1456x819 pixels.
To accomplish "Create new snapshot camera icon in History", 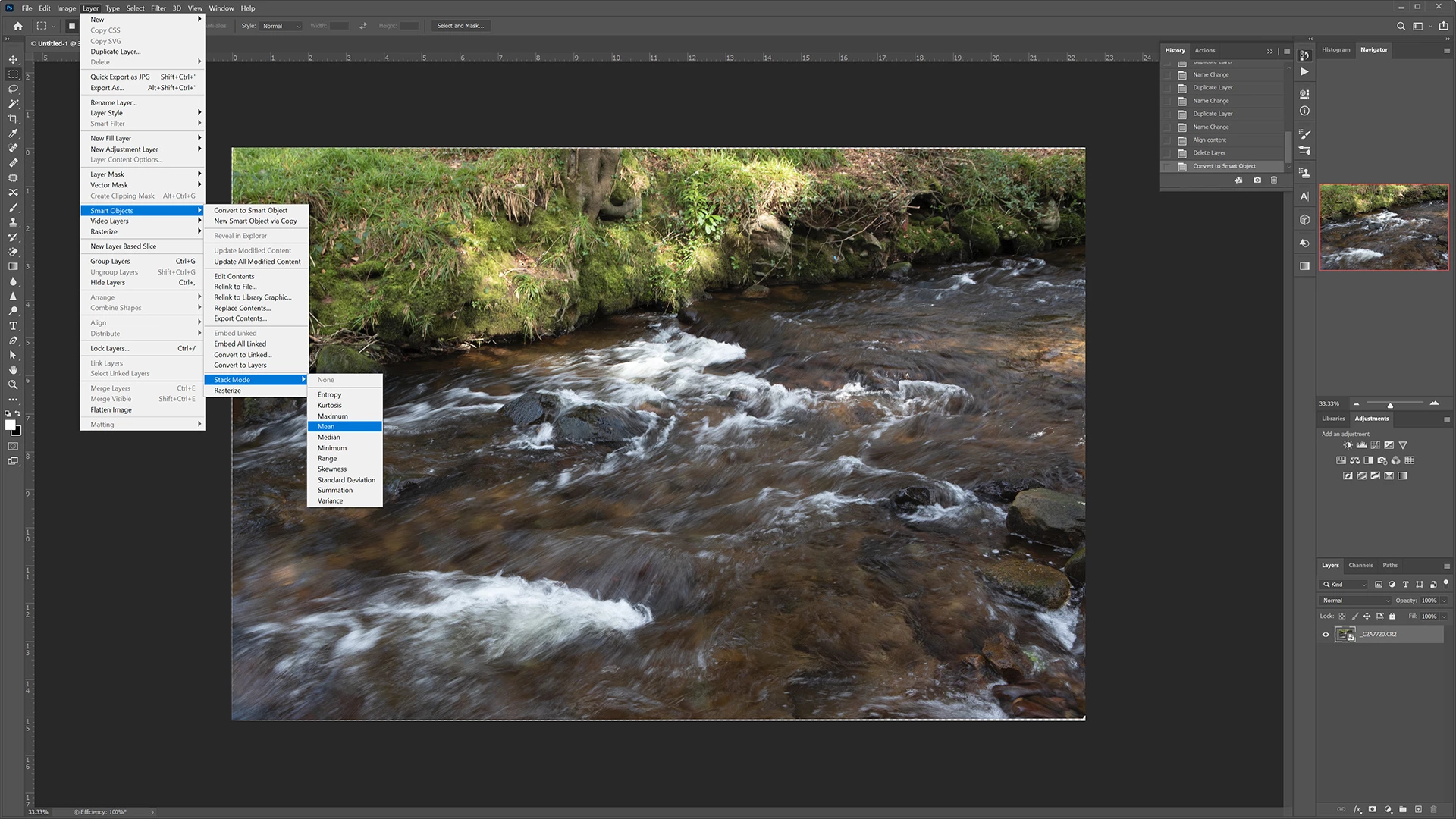I will pyautogui.click(x=1257, y=180).
